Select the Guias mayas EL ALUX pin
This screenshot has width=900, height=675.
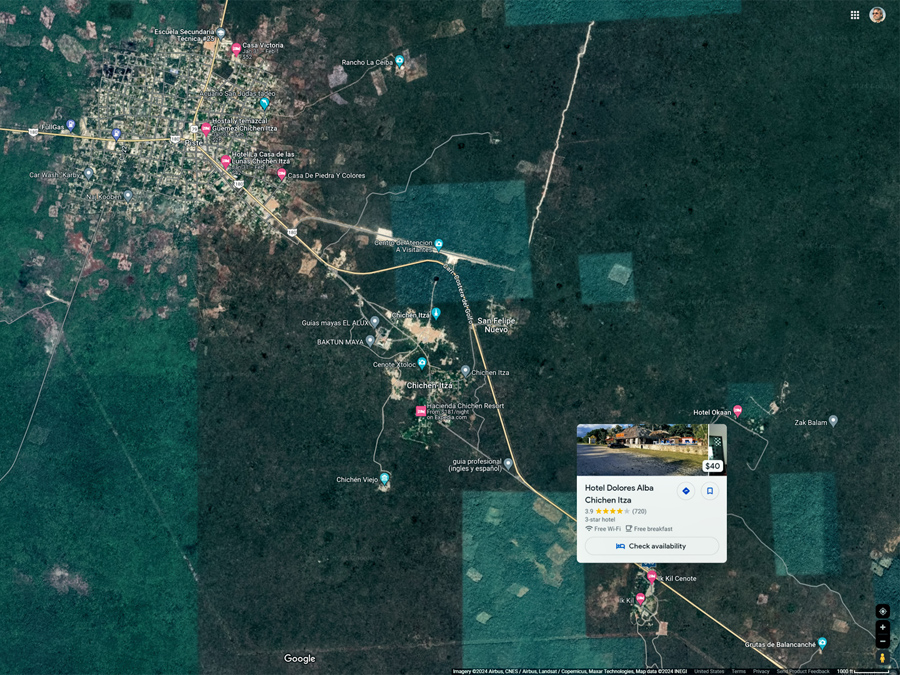tap(374, 321)
